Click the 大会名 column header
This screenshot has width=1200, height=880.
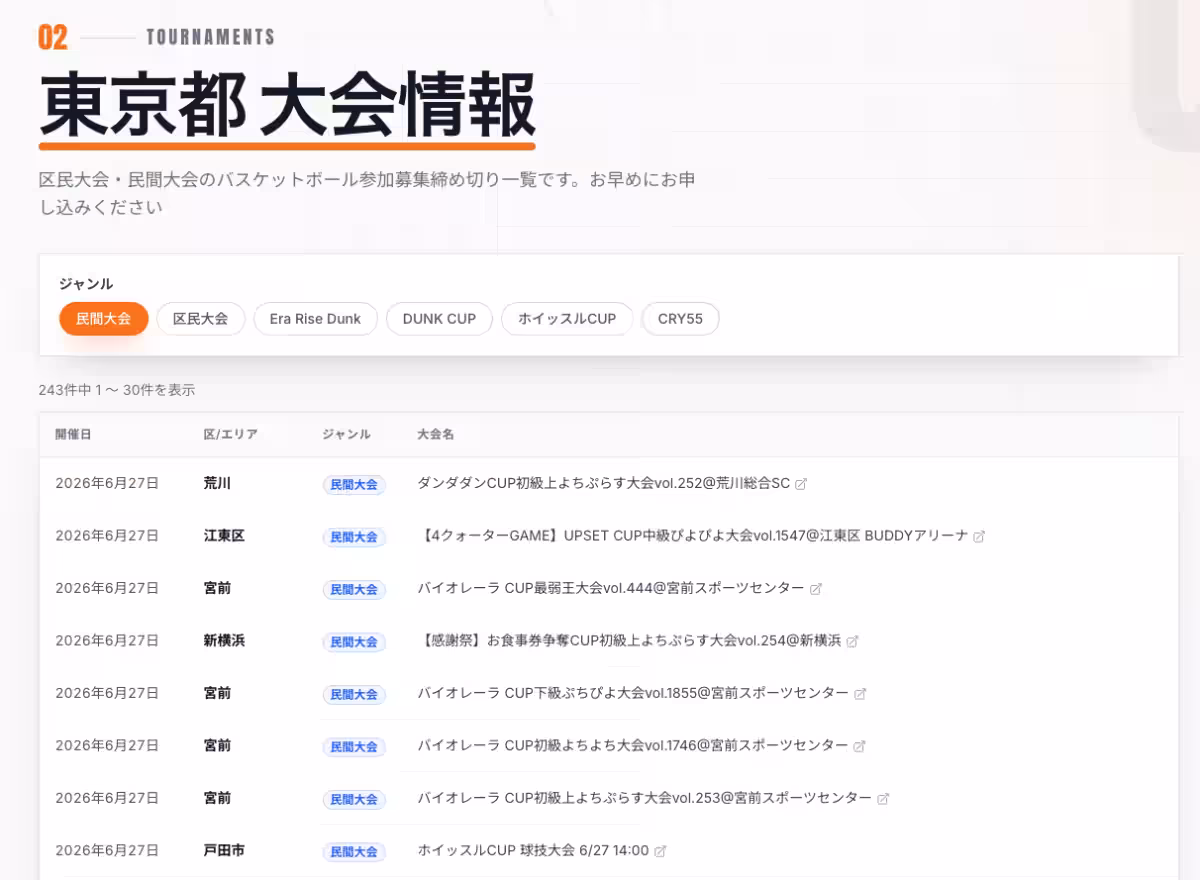436,434
